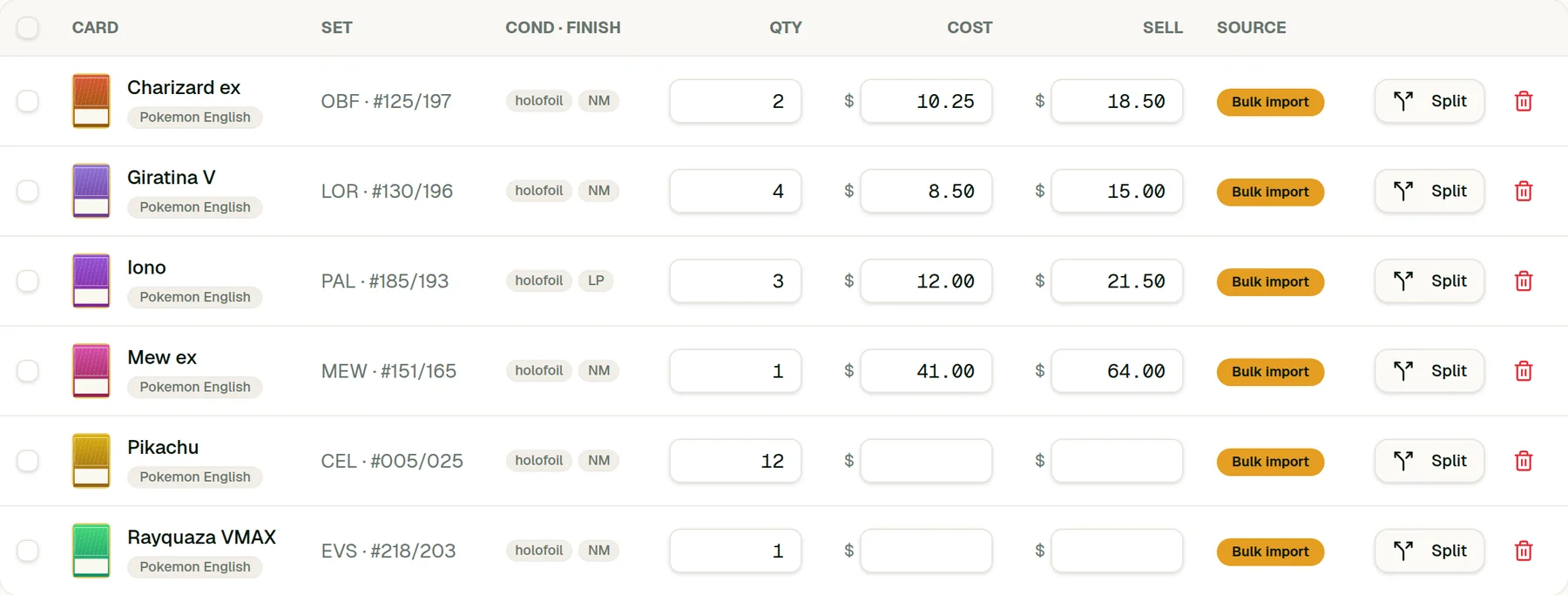The height and width of the screenshot is (595, 1568).
Task: Sort by the COST column header
Action: [x=970, y=28]
